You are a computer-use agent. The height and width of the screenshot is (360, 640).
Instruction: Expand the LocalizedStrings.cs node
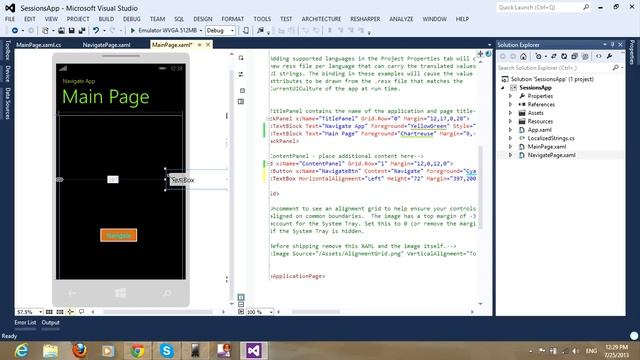coord(510,138)
